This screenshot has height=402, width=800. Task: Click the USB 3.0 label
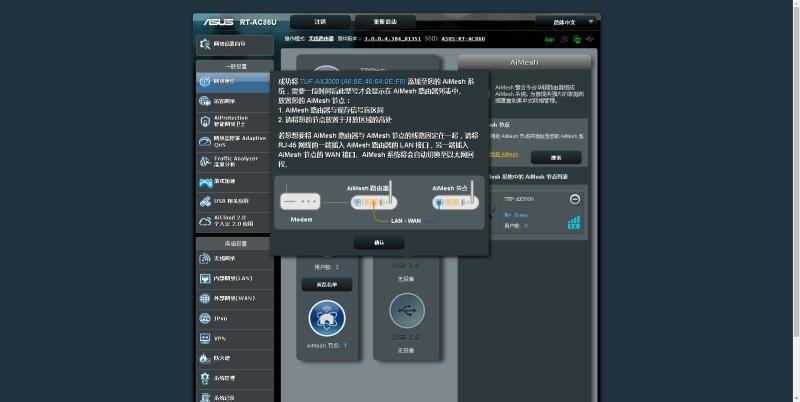(x=406, y=266)
